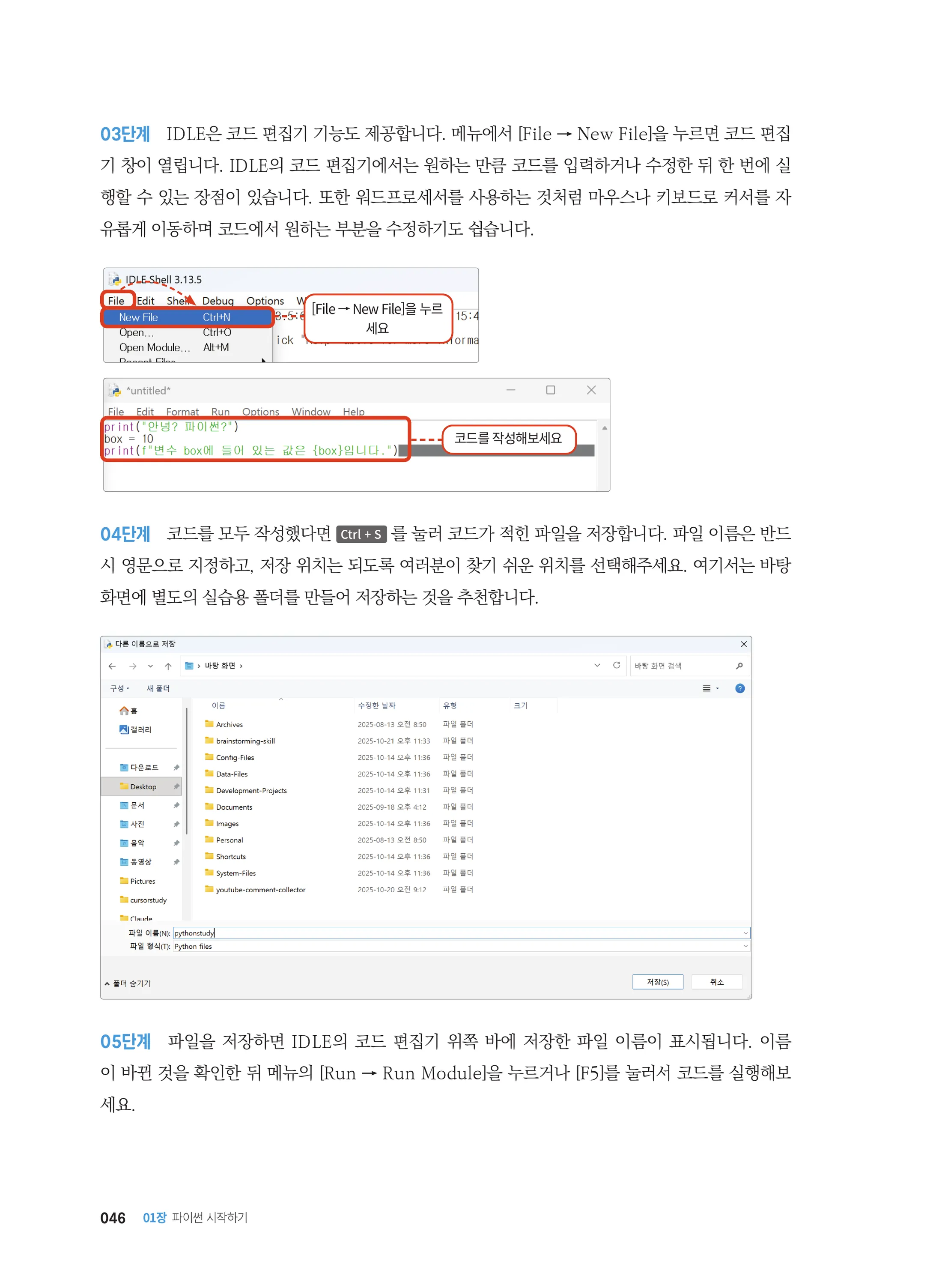Open the Options menu in IDLE Shell

point(265,301)
